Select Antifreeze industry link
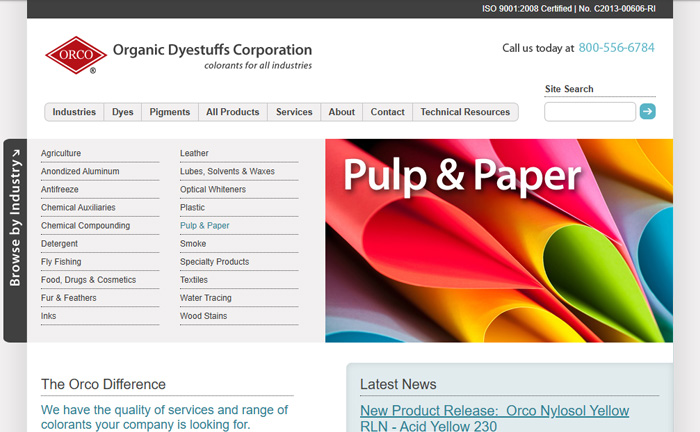The image size is (700, 432). click(x=60, y=189)
